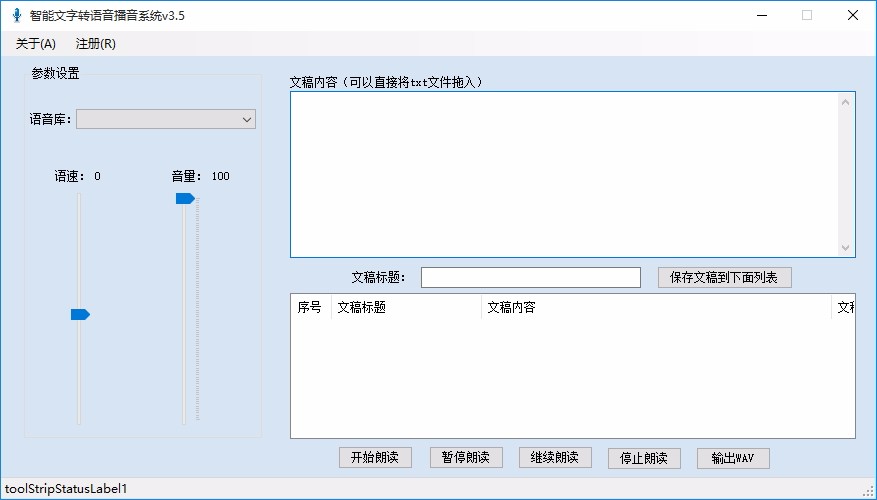The height and width of the screenshot is (500, 877).
Task: Click the 音量 value label 100
Action: [x=220, y=176]
